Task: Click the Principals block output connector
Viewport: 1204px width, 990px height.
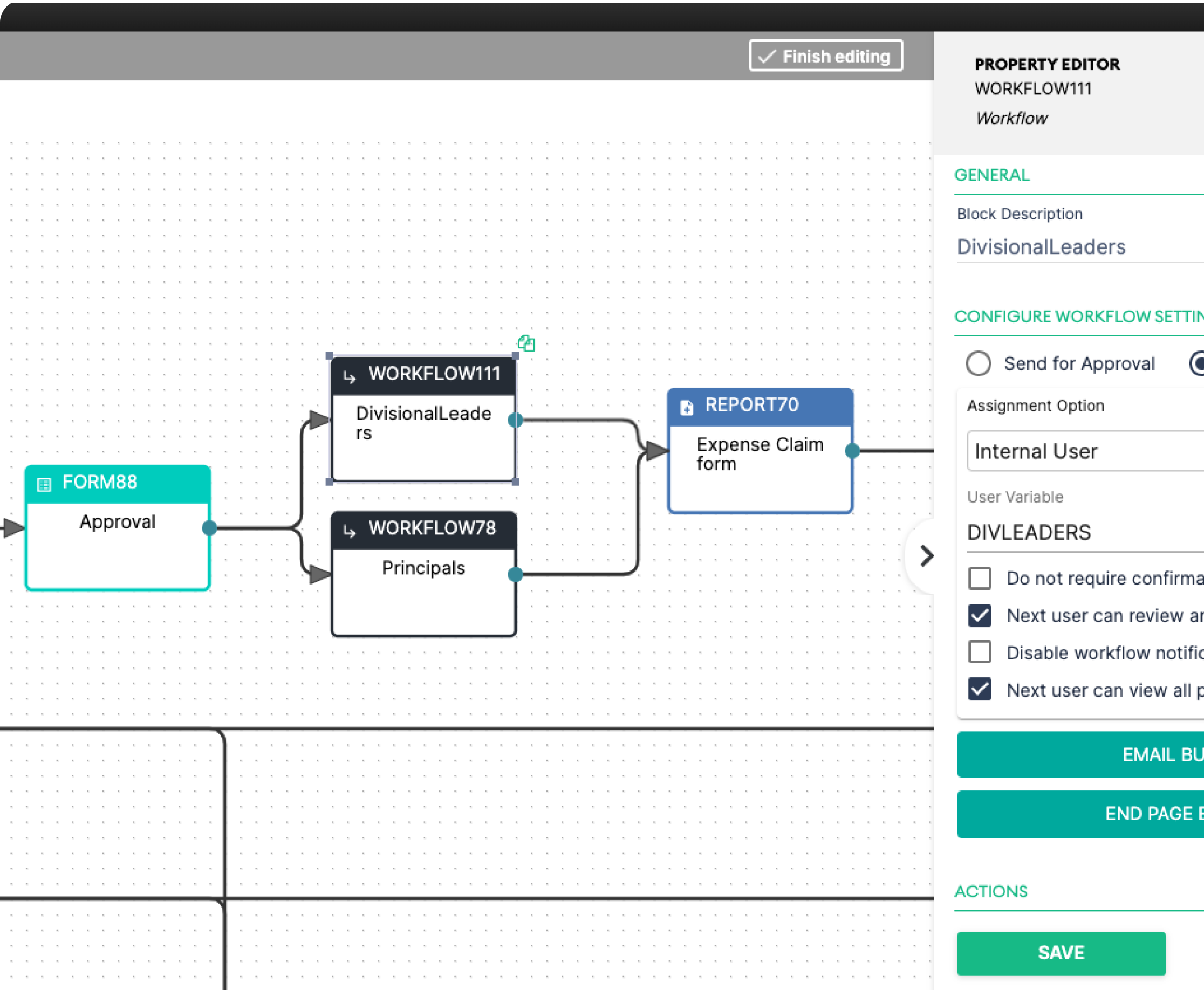Action: tap(516, 574)
